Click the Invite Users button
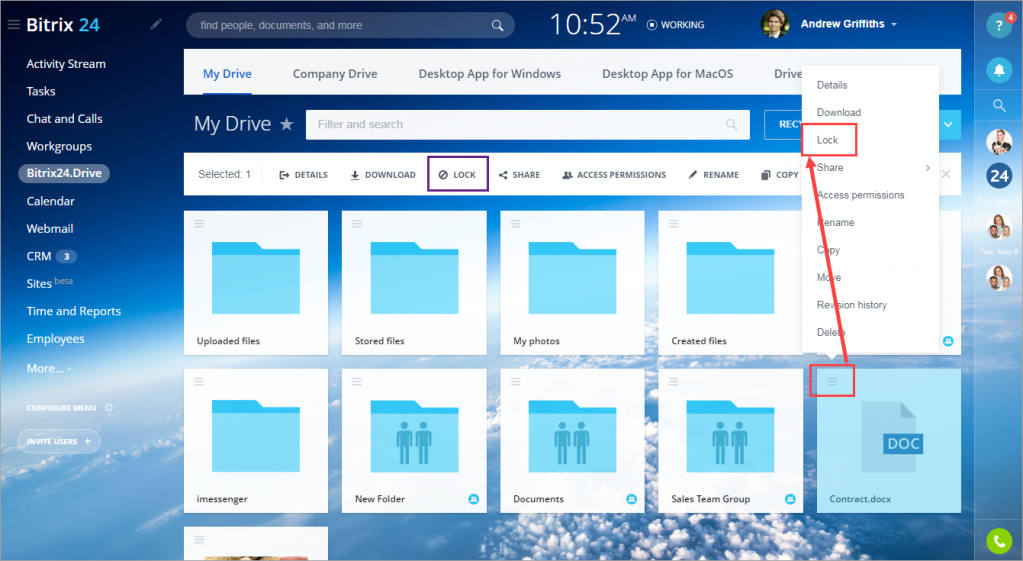Viewport: 1023px width, 561px height. pyautogui.click(x=59, y=441)
